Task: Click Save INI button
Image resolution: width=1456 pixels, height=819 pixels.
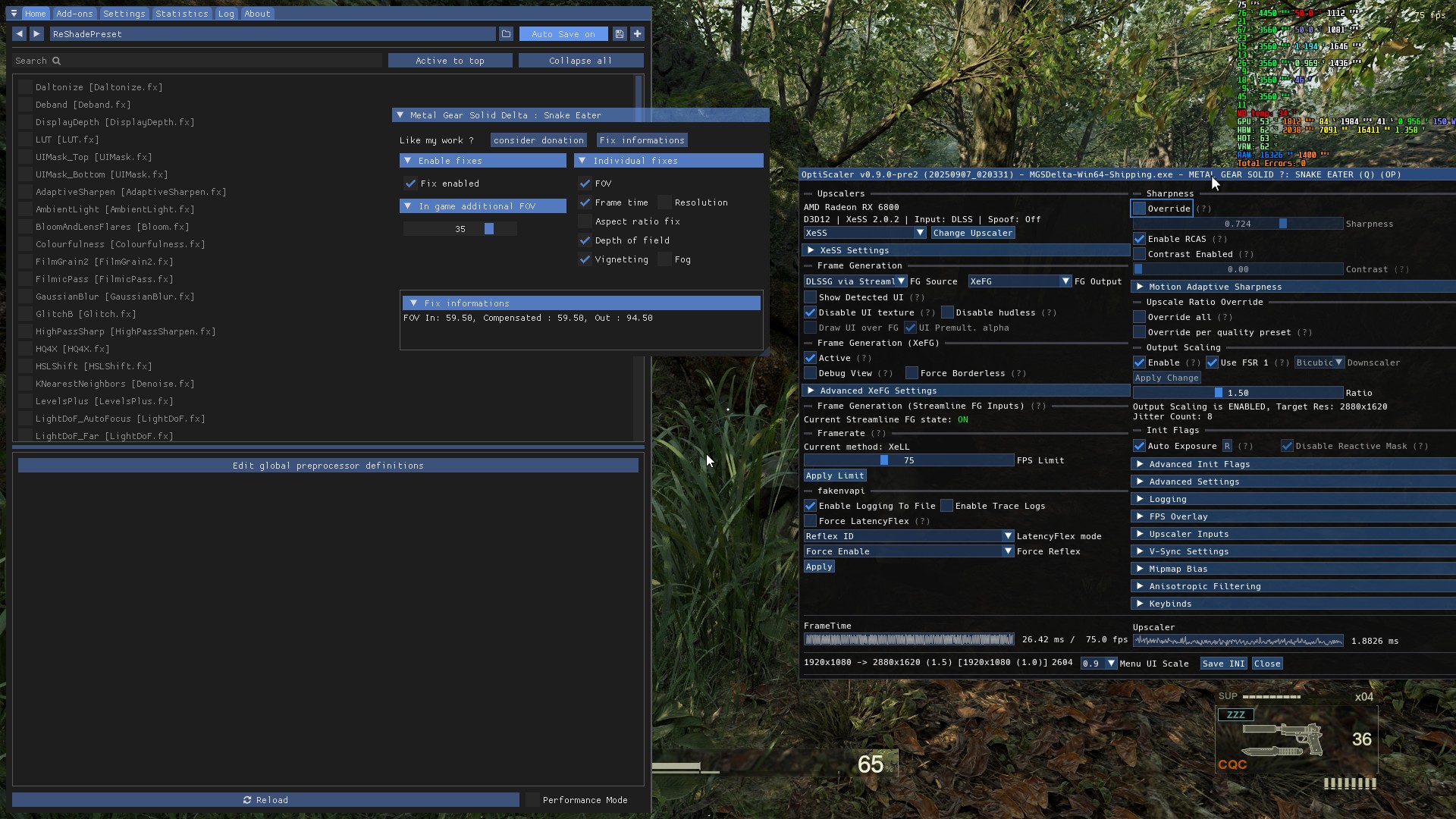Action: click(x=1223, y=664)
